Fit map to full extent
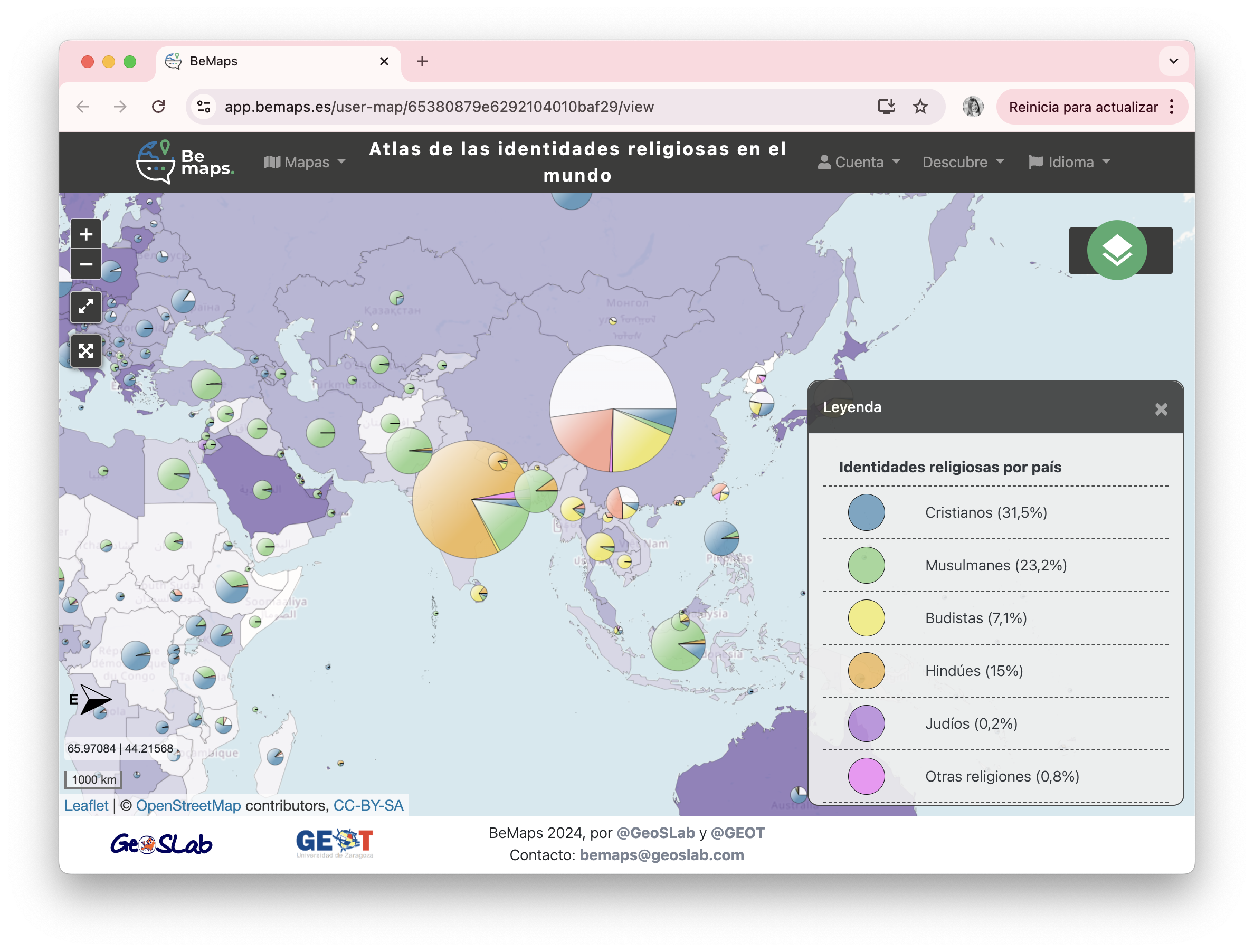This screenshot has height=952, width=1254. pyautogui.click(x=85, y=351)
